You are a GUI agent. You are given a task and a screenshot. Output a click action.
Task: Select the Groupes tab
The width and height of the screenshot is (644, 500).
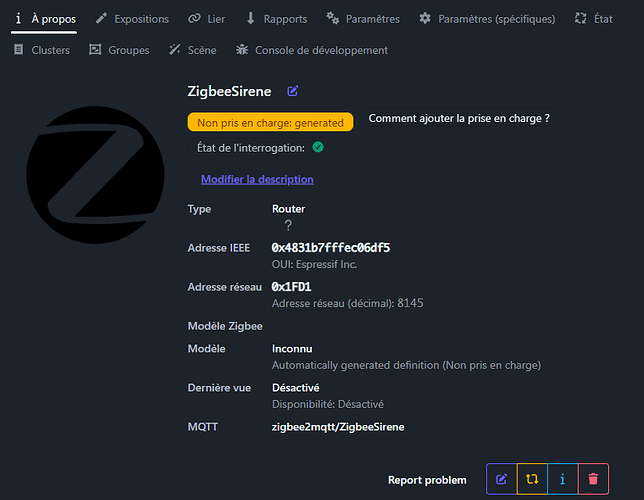(x=119, y=50)
